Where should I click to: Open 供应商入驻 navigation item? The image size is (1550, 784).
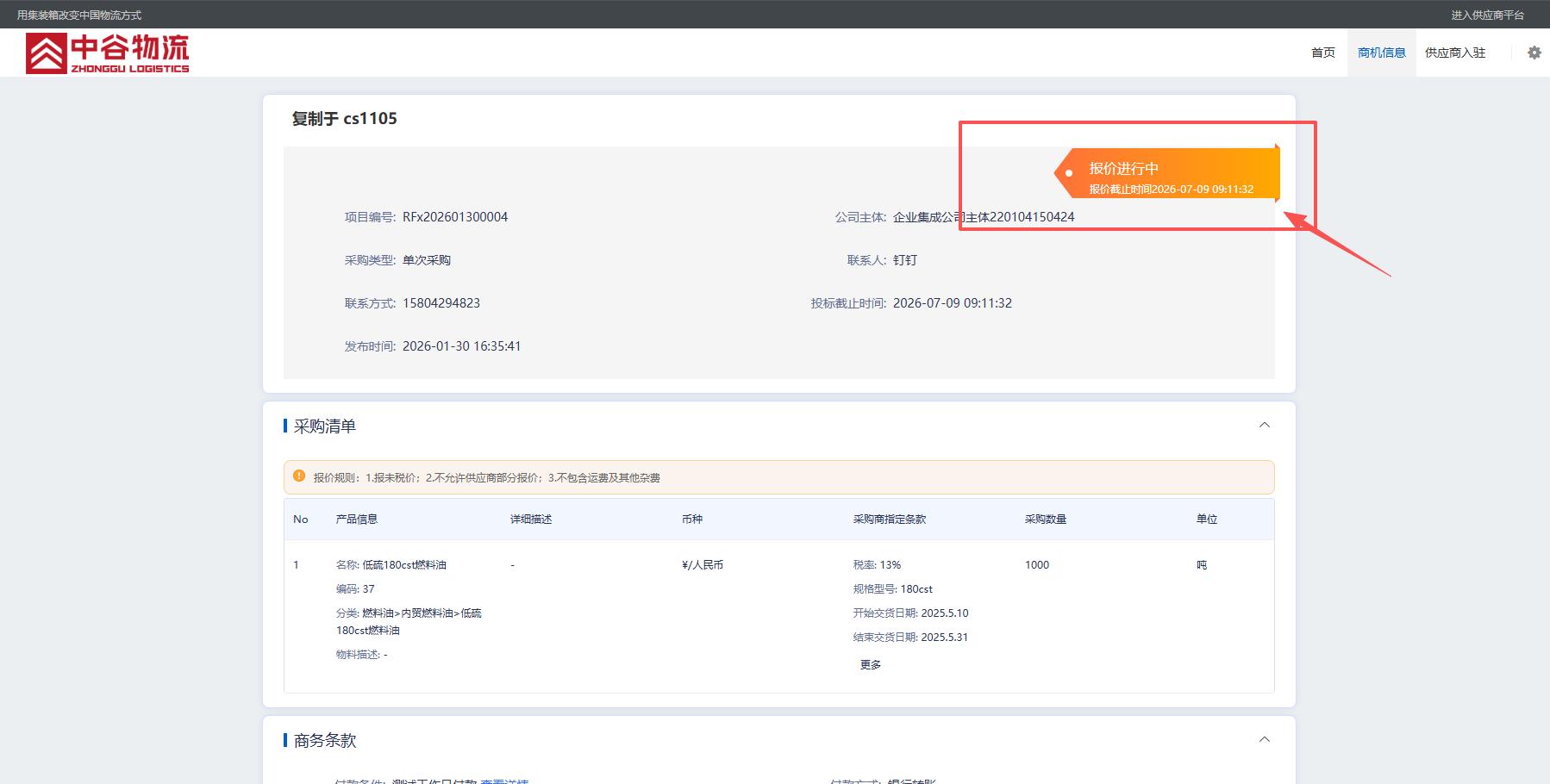(1455, 53)
